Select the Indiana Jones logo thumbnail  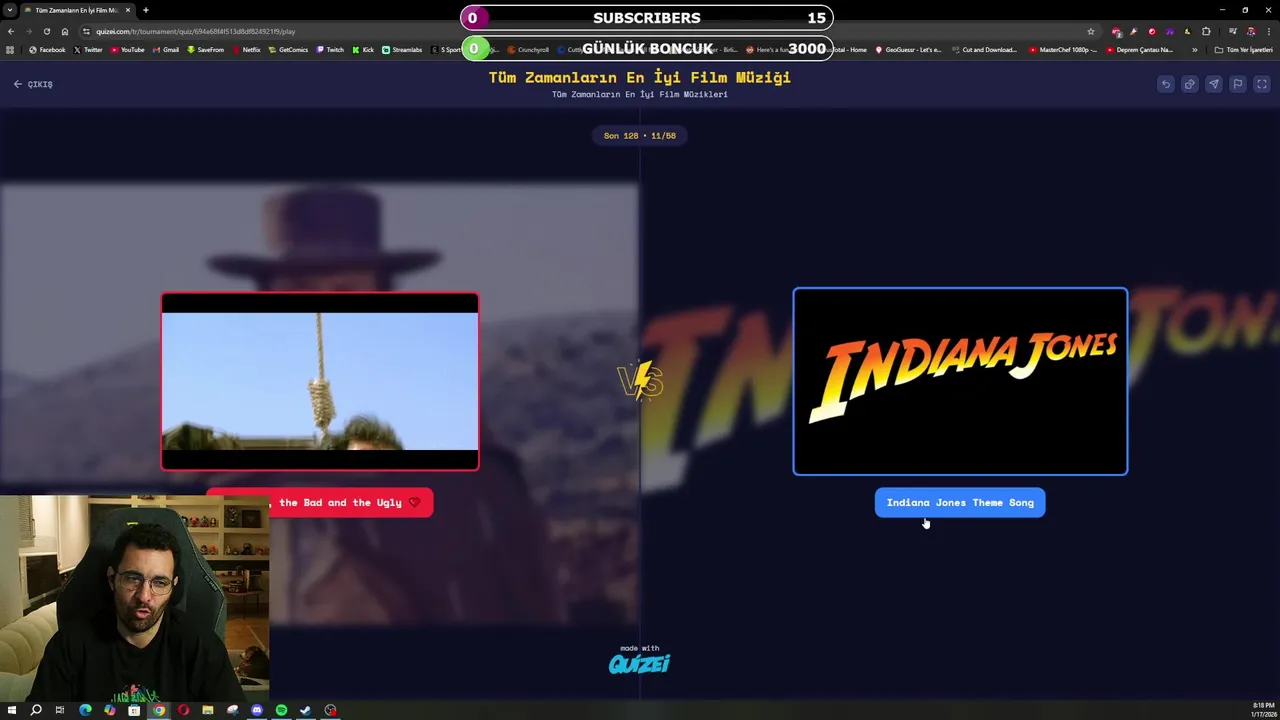click(960, 381)
